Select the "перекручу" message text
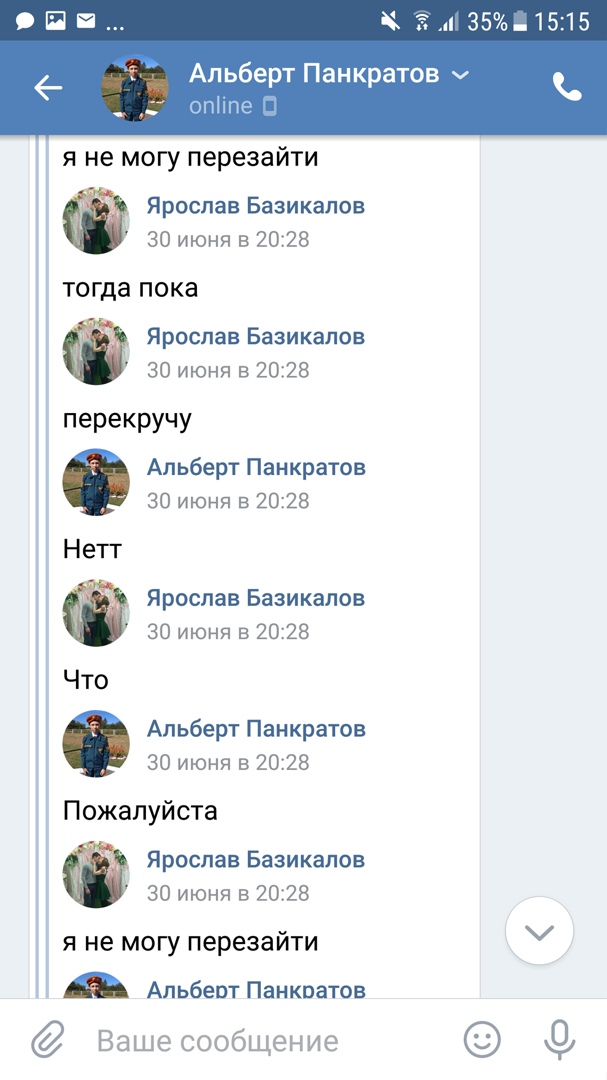 (127, 418)
